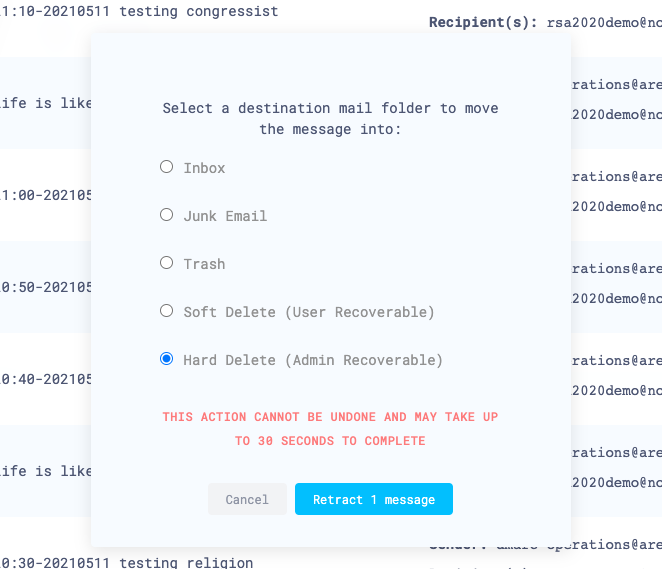The width and height of the screenshot is (662, 569).
Task: Click the destination mail folder prompt text
Action: pos(330,119)
